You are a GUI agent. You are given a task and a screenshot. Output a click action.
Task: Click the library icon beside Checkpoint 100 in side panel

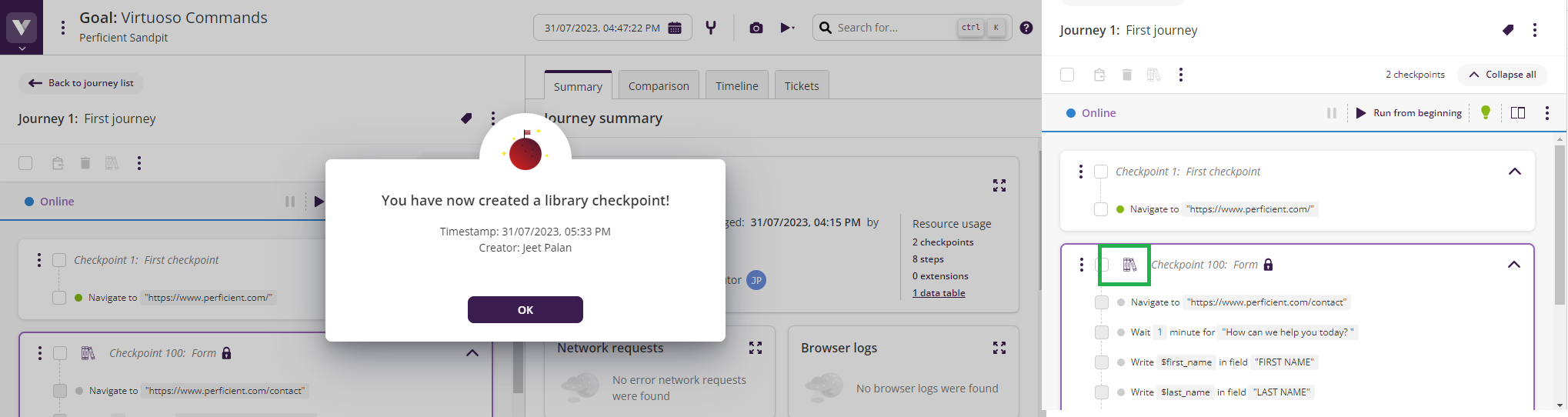pyautogui.click(x=1129, y=265)
